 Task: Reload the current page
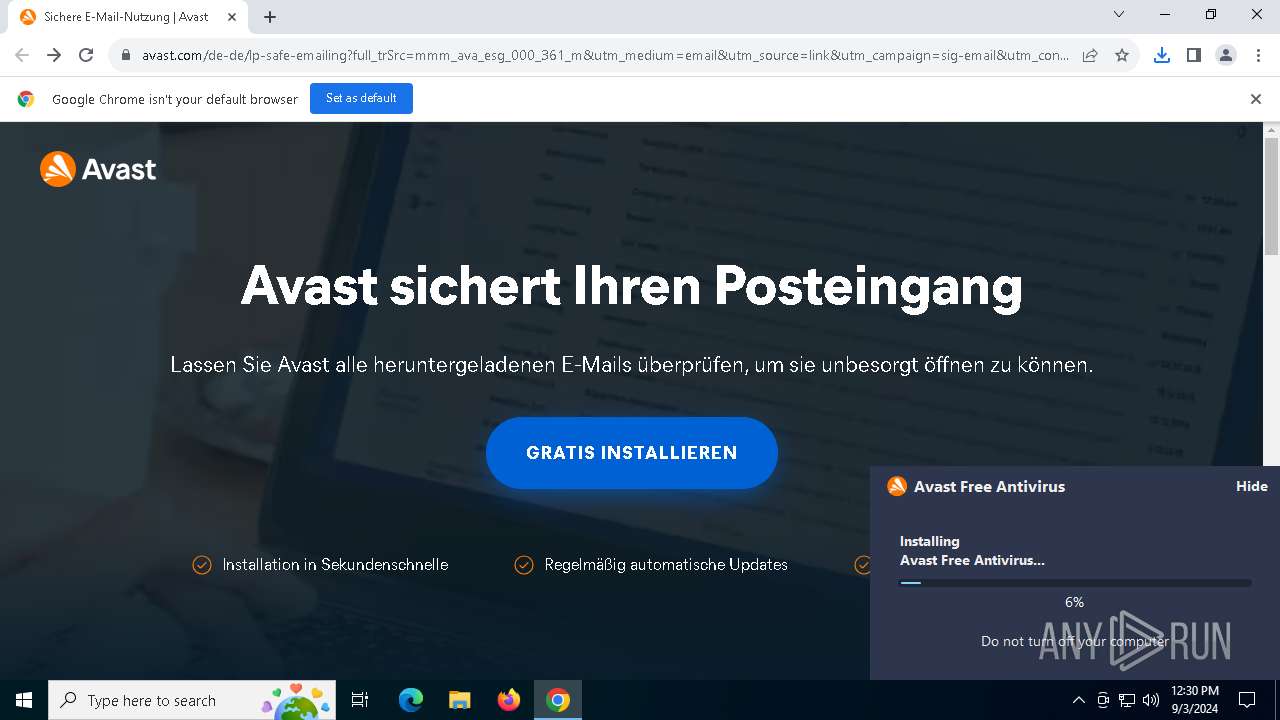coord(86,55)
